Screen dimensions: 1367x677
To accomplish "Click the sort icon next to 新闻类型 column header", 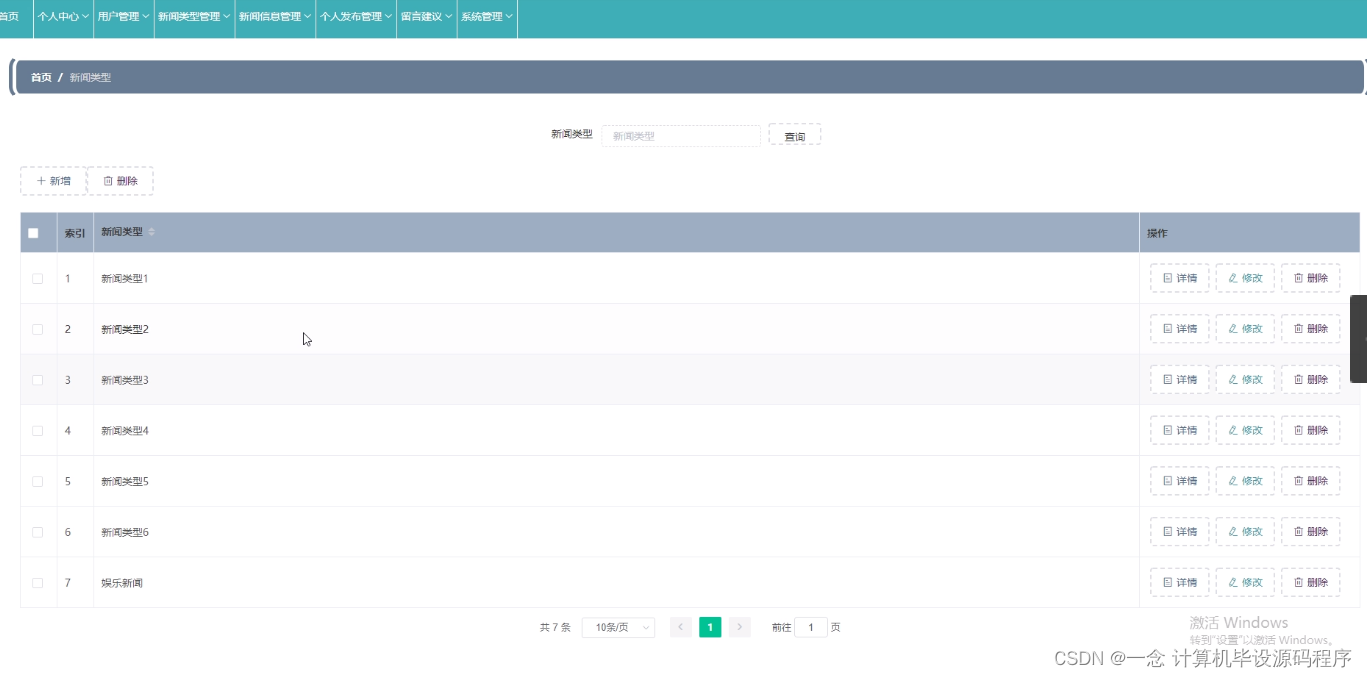I will coord(151,232).
